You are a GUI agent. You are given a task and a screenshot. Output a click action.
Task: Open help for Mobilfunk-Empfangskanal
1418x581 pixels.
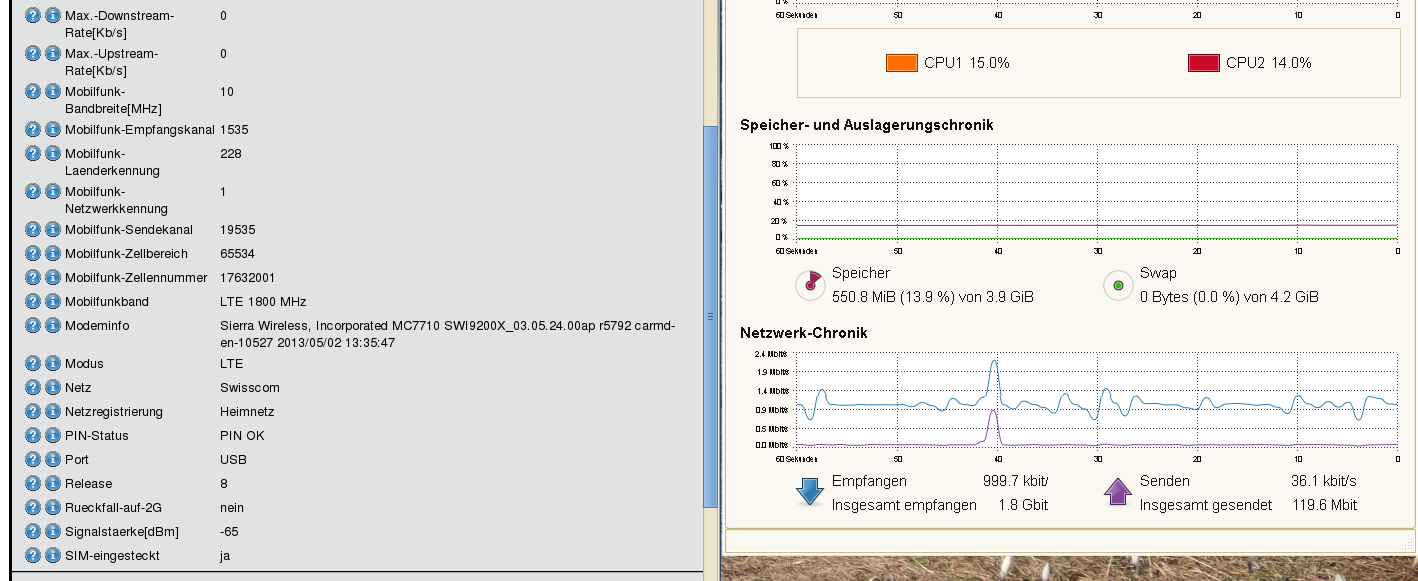[33, 130]
